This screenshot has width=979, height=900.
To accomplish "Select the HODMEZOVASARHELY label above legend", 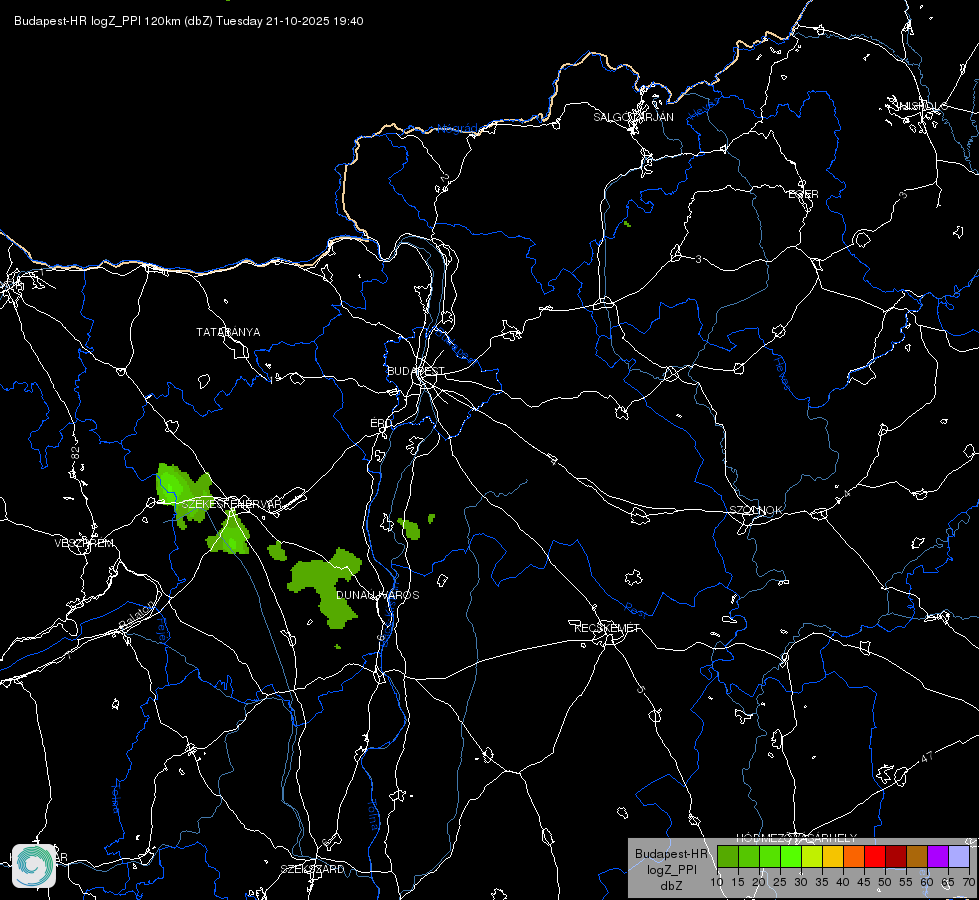I will coord(797,838).
